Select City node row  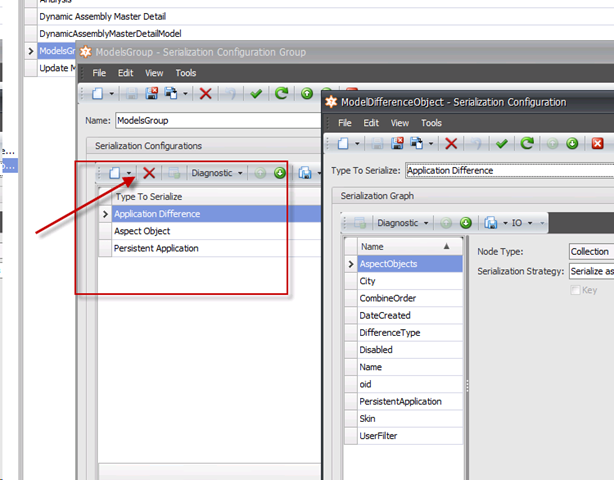(404, 281)
